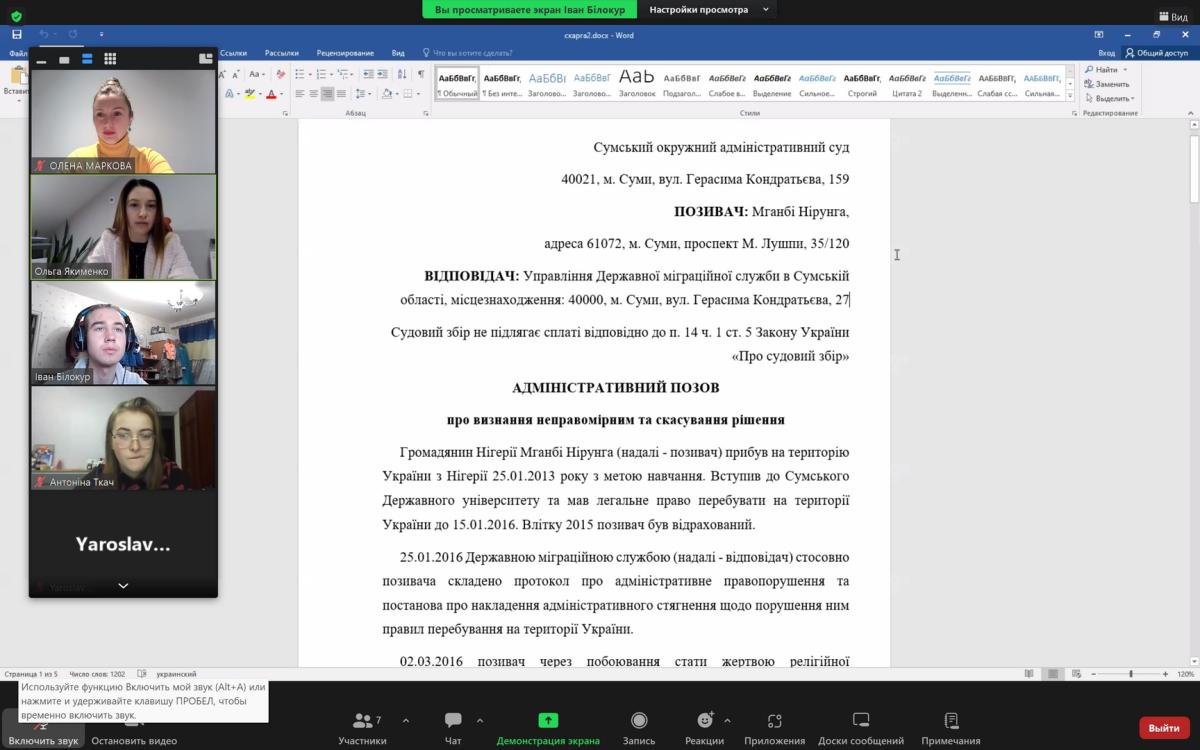
Task: Open Zoom Приложения
Action: pos(774,728)
